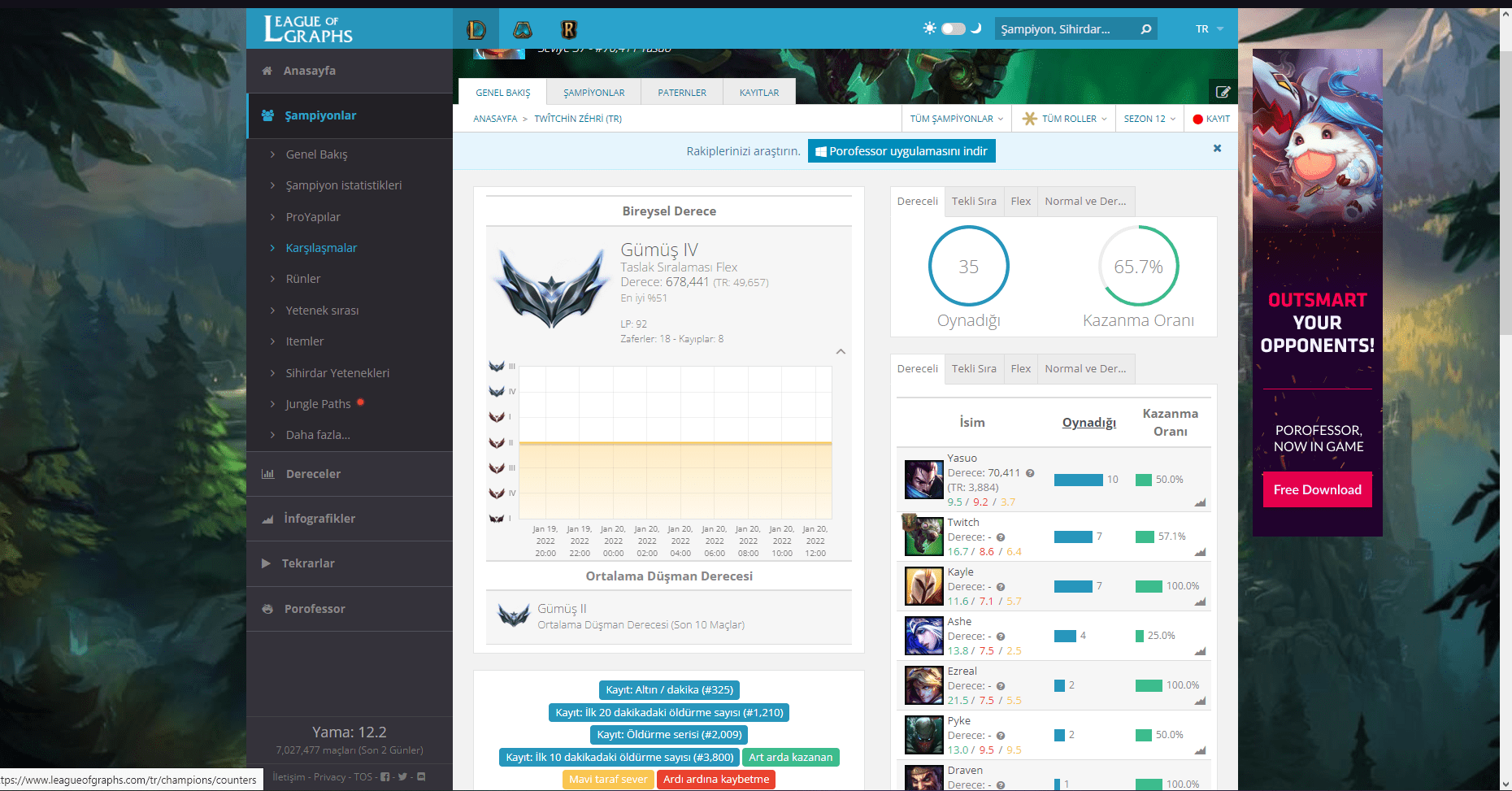
Task: Click the help icon in Twitch's row
Action: (1001, 537)
